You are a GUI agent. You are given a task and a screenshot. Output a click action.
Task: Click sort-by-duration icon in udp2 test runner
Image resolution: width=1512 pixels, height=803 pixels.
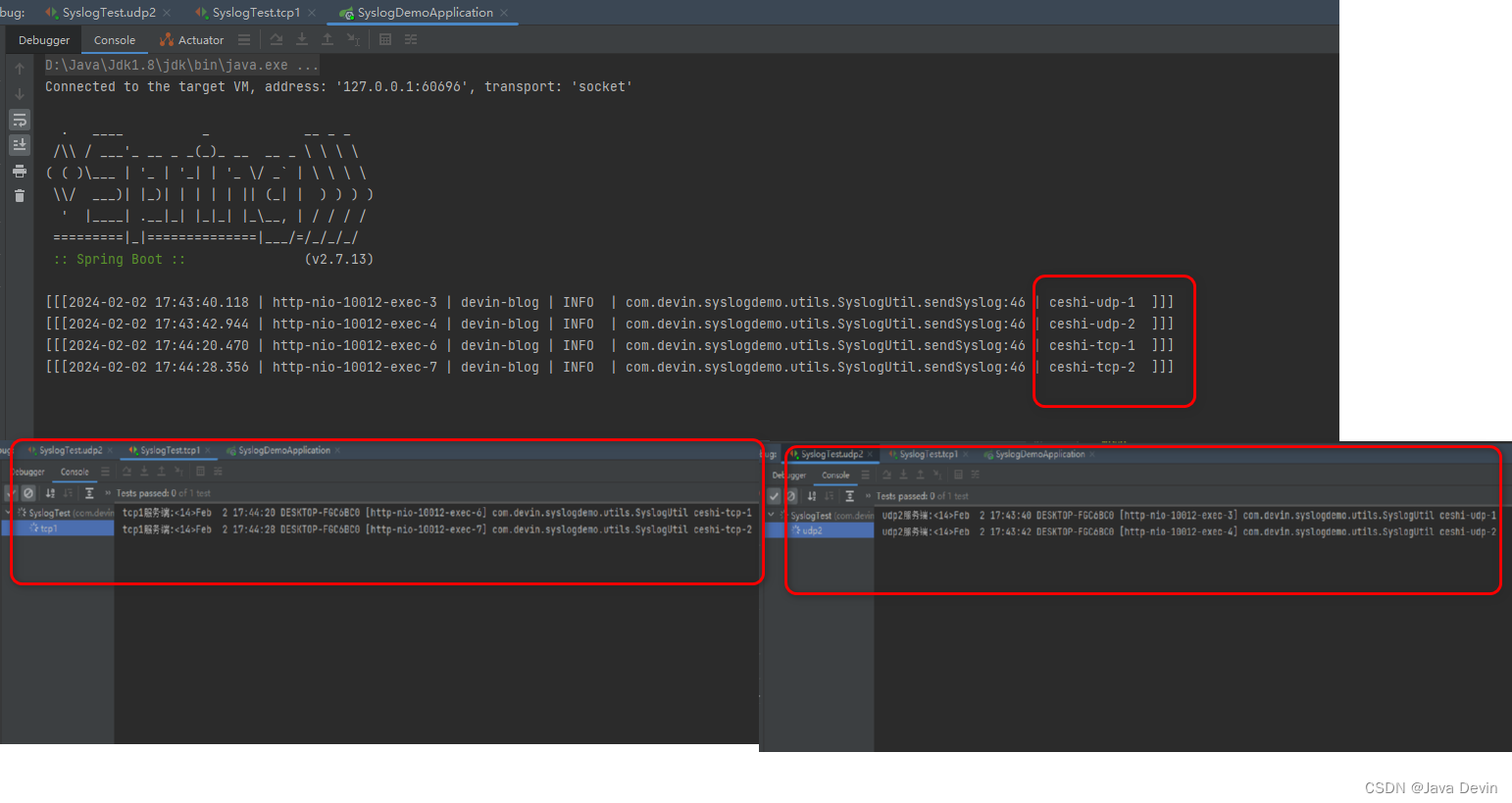click(x=829, y=497)
